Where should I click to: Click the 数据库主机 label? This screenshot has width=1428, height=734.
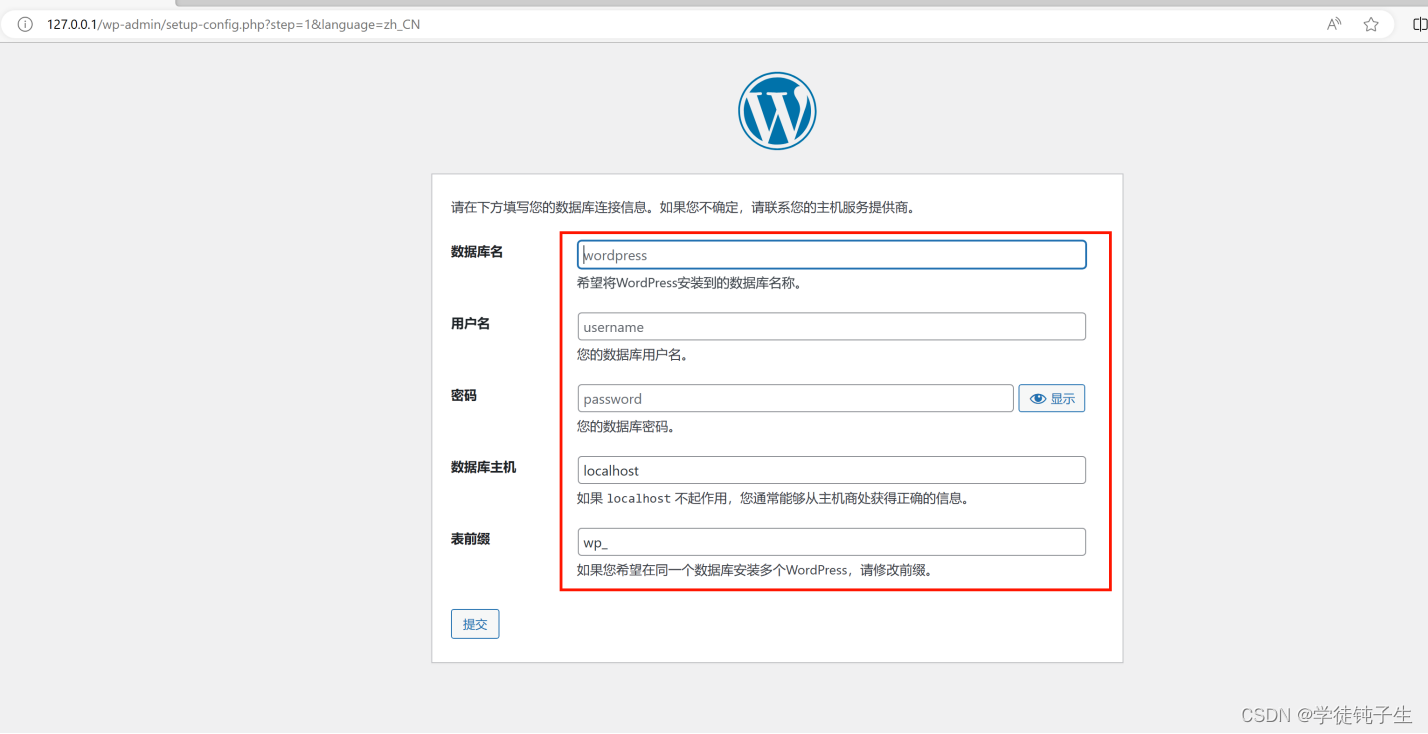point(484,467)
